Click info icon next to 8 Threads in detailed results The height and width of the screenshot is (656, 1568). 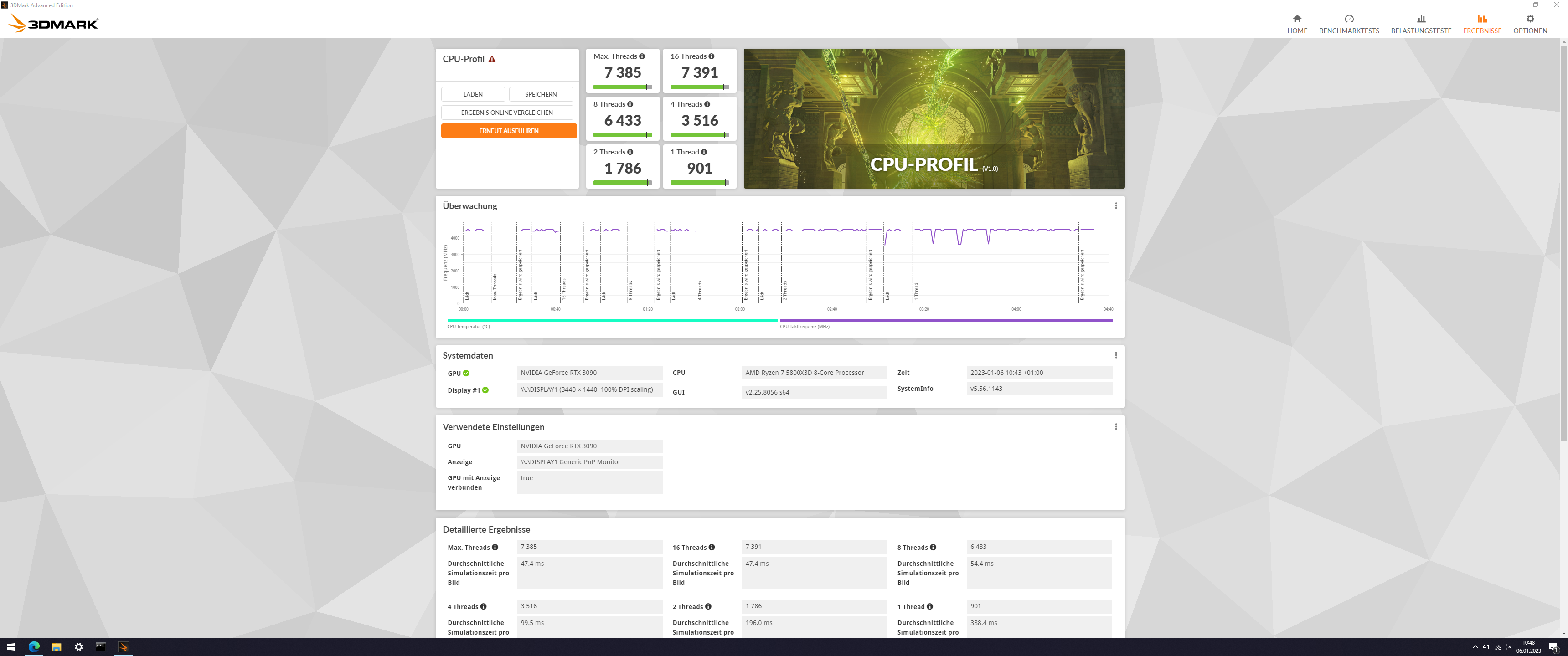pos(933,547)
